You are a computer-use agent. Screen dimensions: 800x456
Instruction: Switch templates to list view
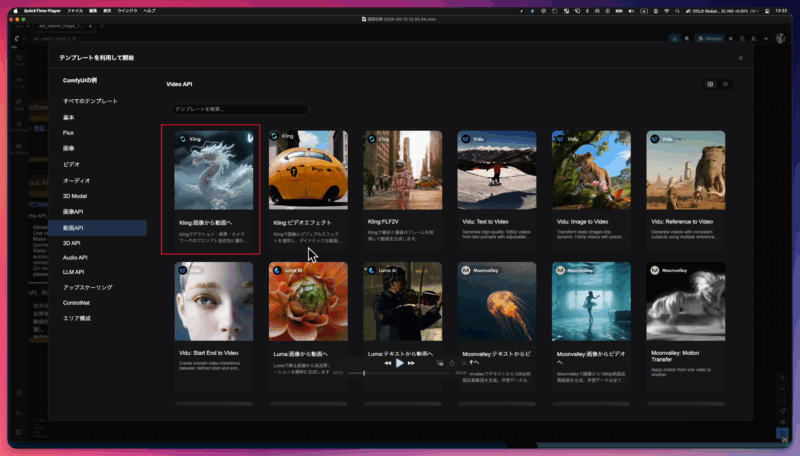pos(725,84)
